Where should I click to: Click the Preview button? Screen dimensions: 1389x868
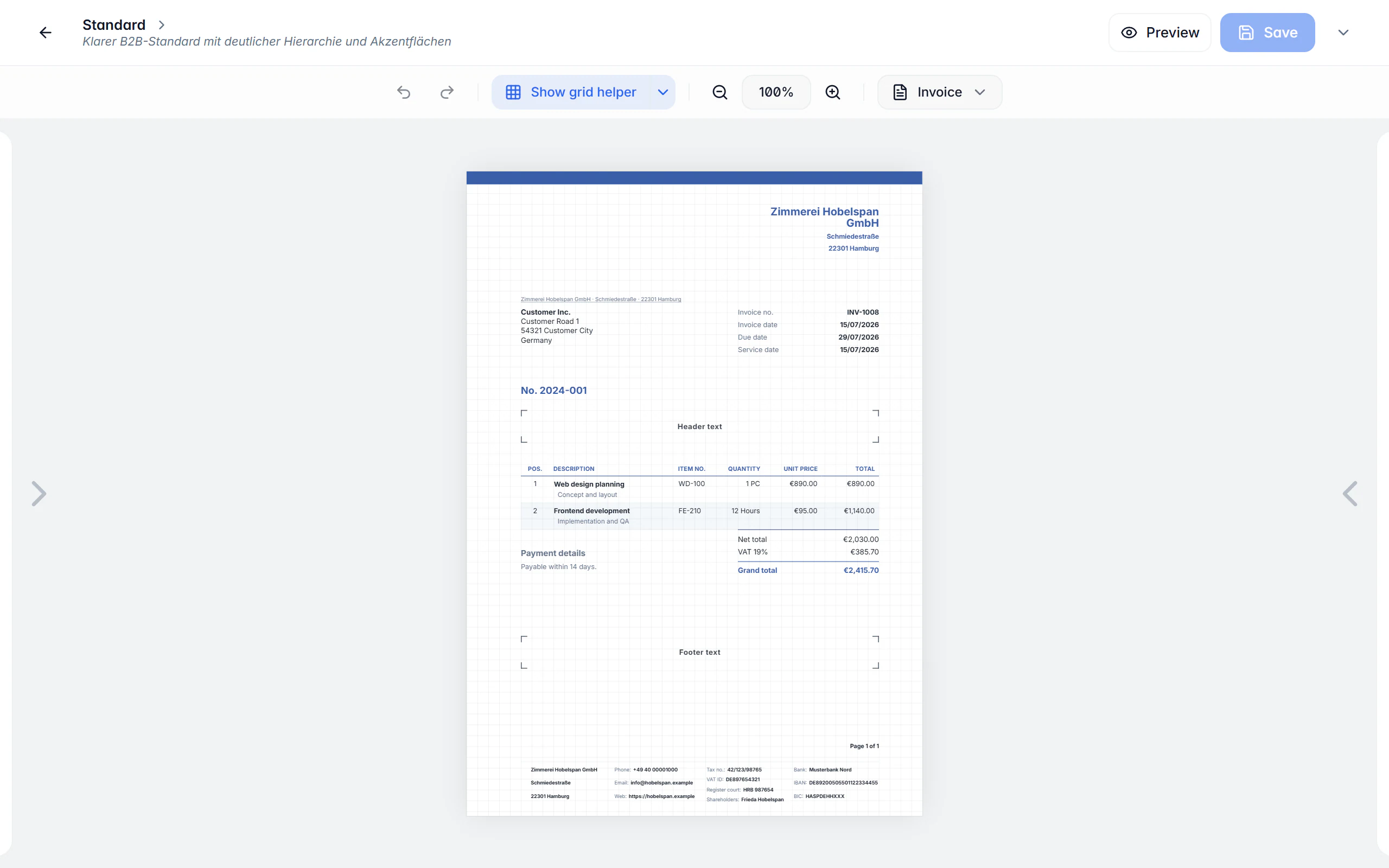click(1160, 33)
